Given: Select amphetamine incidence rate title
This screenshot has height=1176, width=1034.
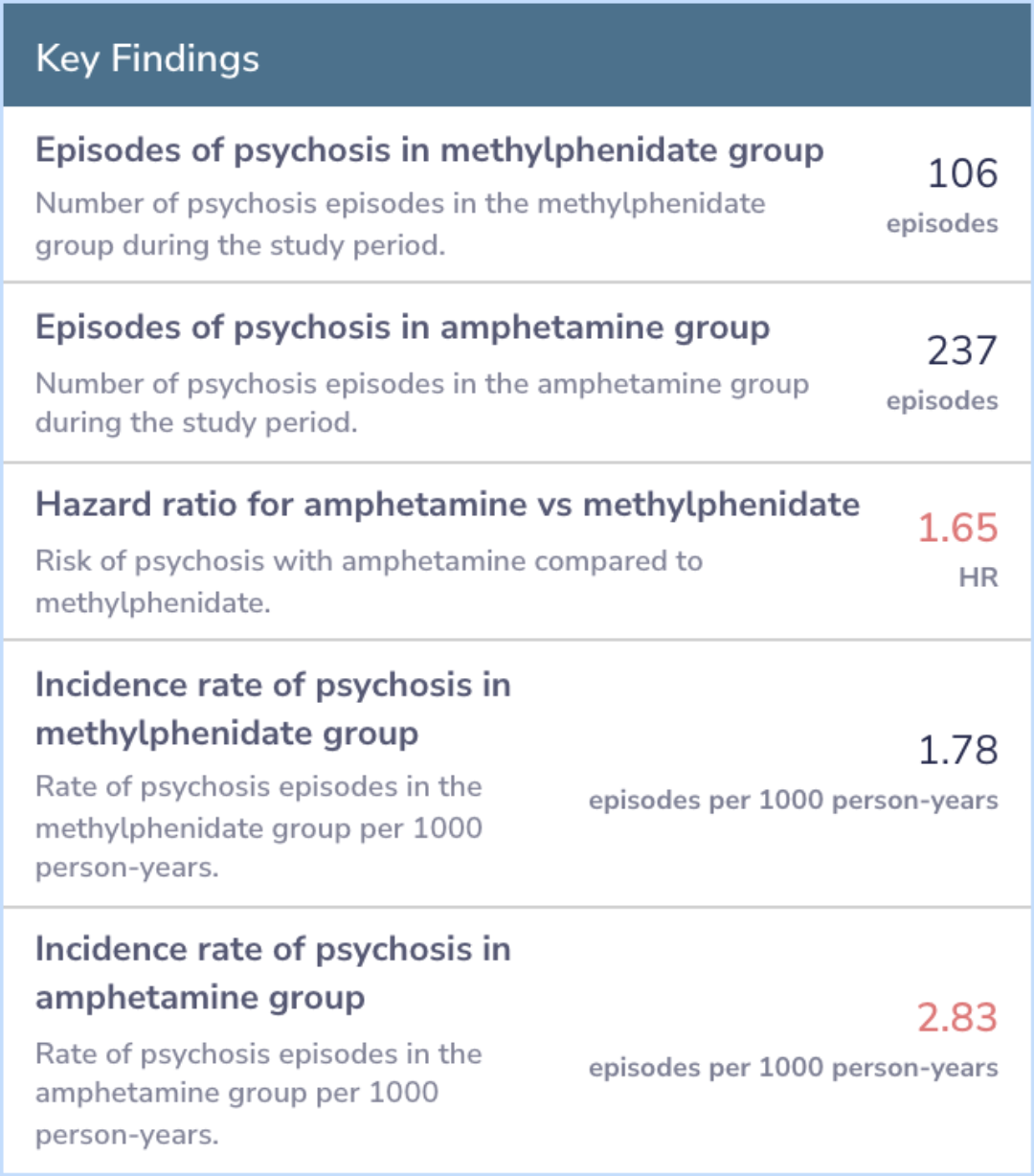Looking at the screenshot, I should tap(273, 973).
